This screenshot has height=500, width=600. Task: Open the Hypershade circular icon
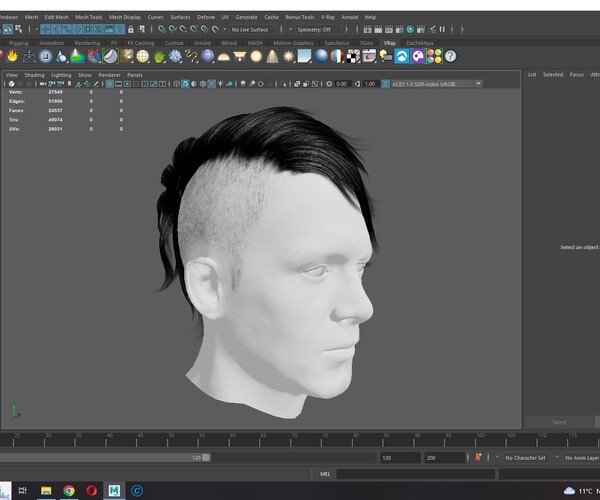tap(410, 29)
